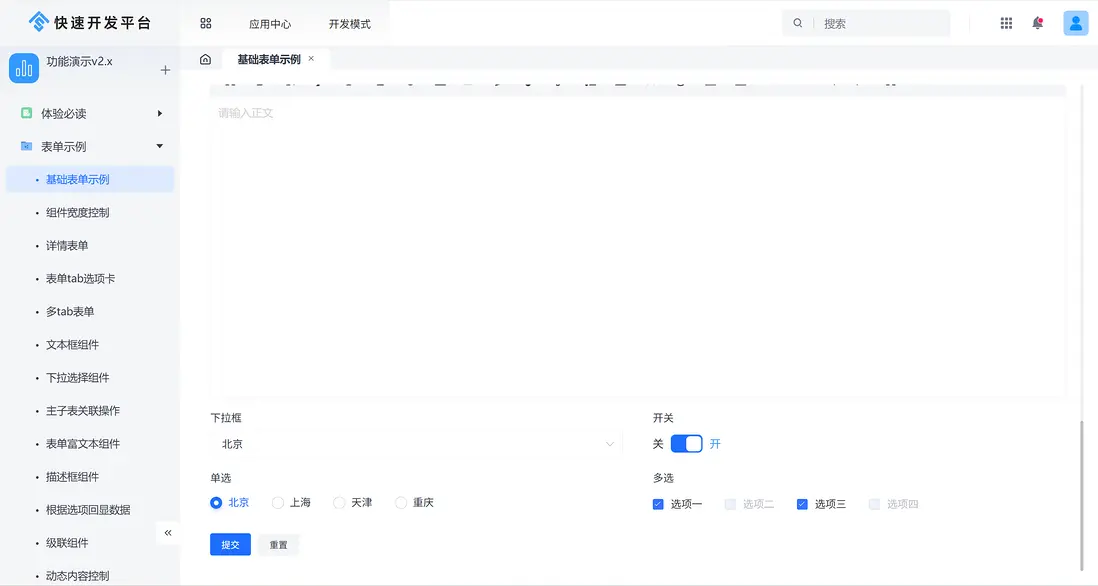This screenshot has width=1098, height=586.
Task: Click the plus icon beside 功能演示v2.x
Action: click(x=164, y=70)
